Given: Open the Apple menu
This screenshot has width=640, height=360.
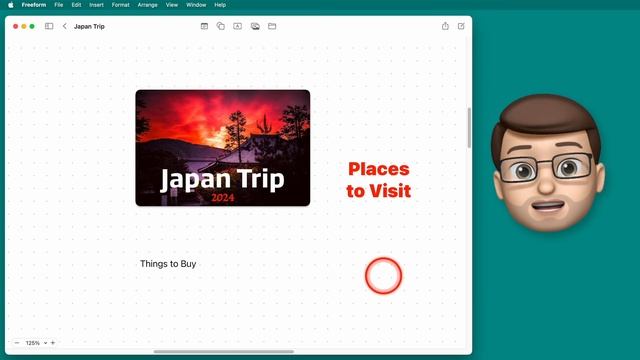Looking at the screenshot, I should (11, 5).
